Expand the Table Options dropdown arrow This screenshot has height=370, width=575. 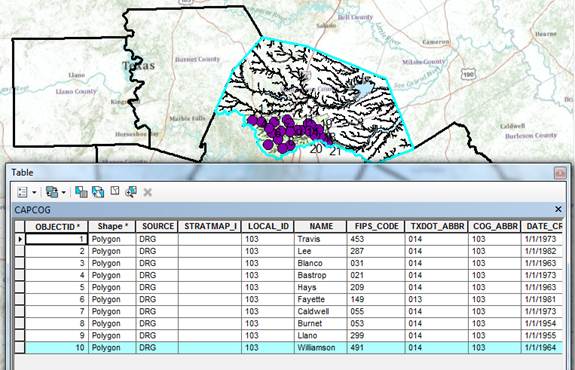(x=34, y=192)
